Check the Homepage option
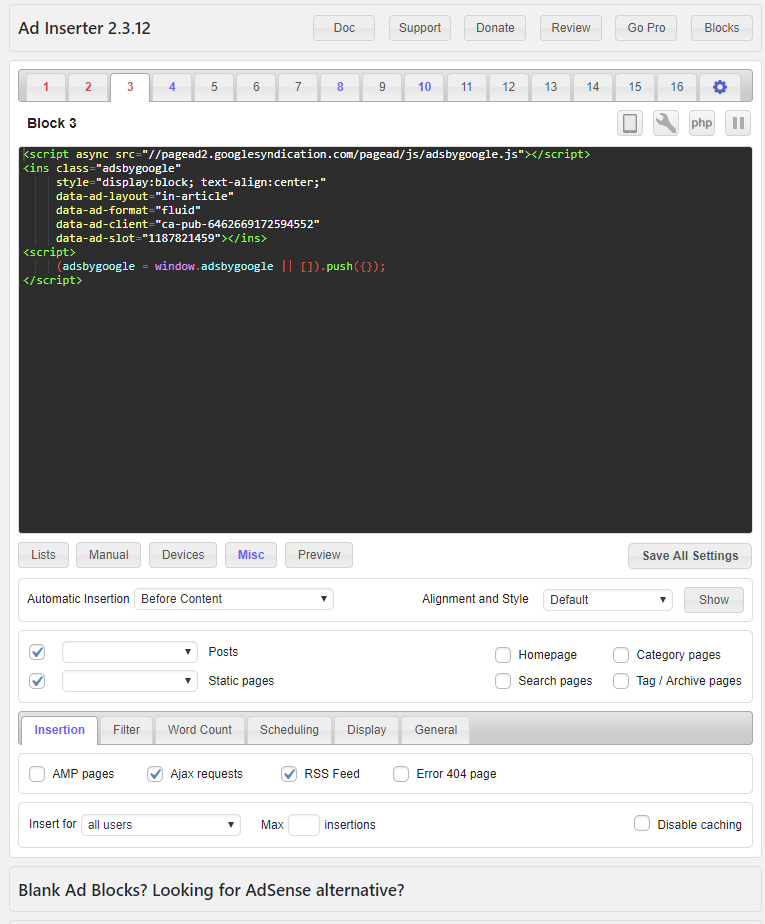765x924 pixels. (503, 655)
